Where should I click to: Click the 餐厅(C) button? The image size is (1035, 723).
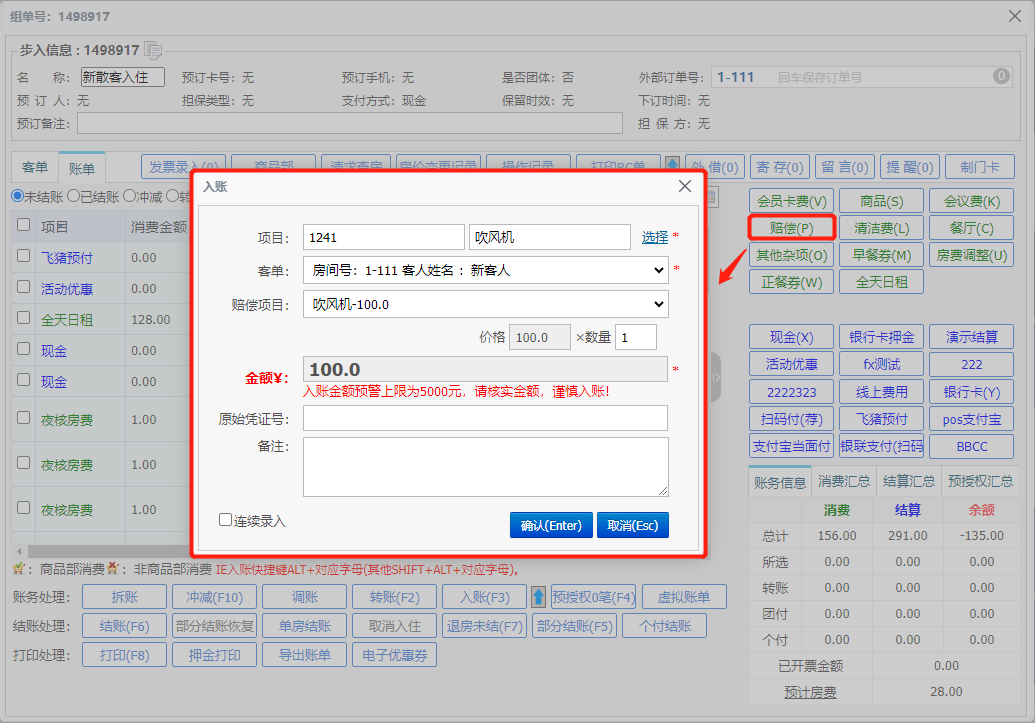[971, 228]
